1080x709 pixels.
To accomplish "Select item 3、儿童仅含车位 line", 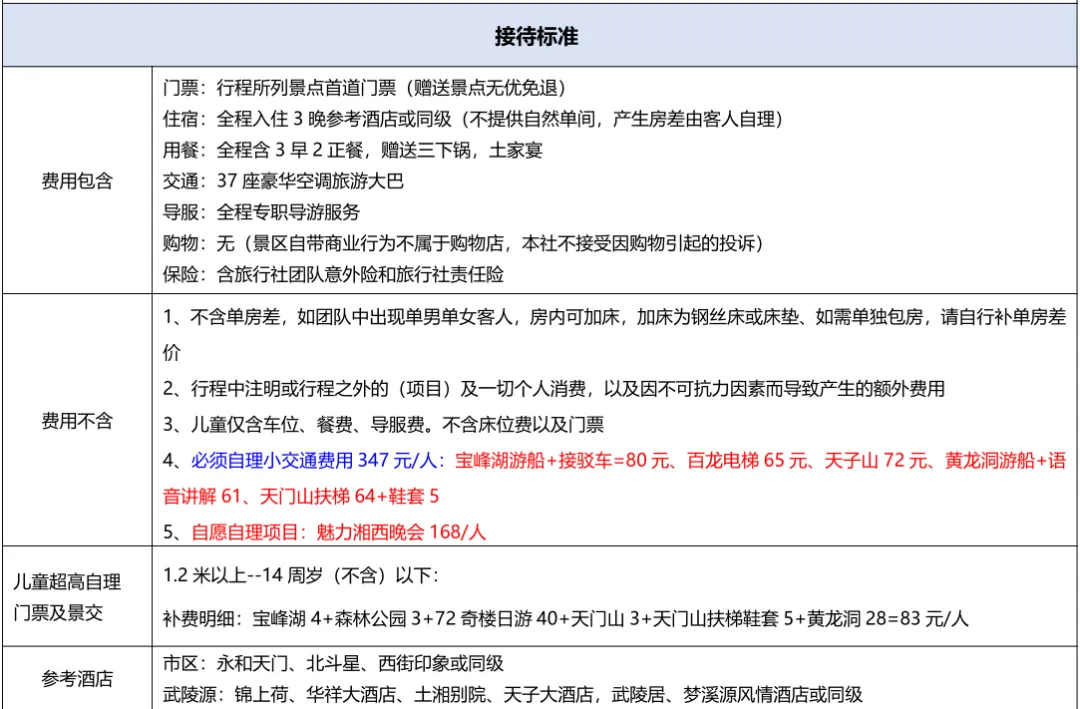I will (x=384, y=424).
